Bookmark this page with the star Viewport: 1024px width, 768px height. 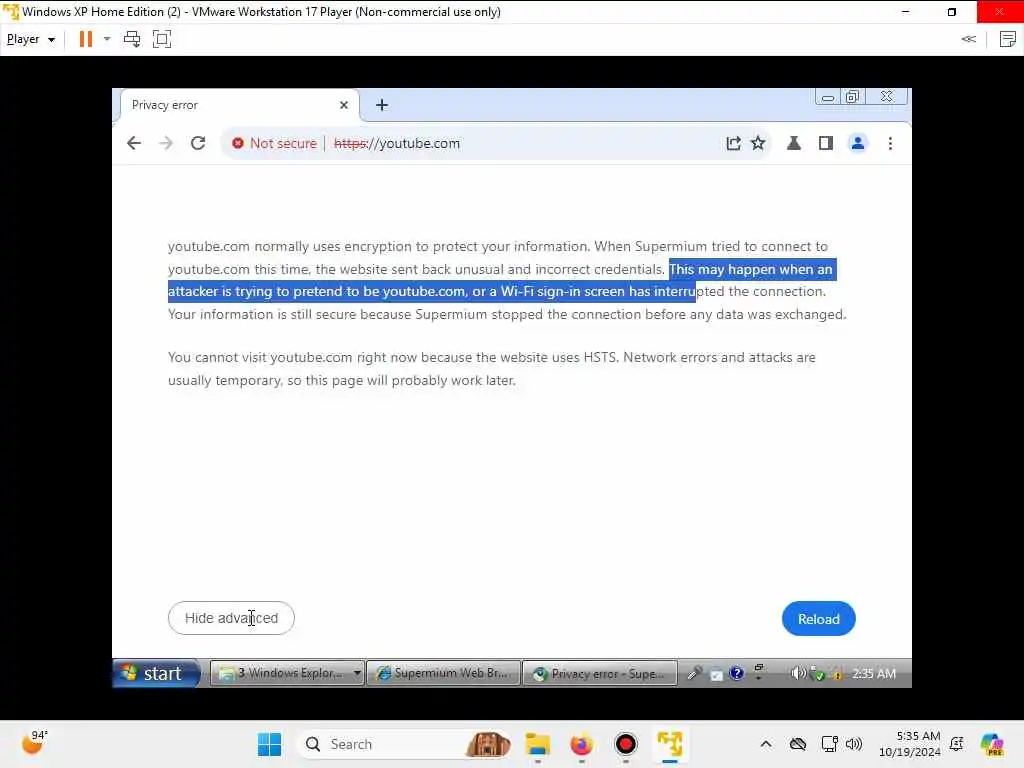[758, 143]
